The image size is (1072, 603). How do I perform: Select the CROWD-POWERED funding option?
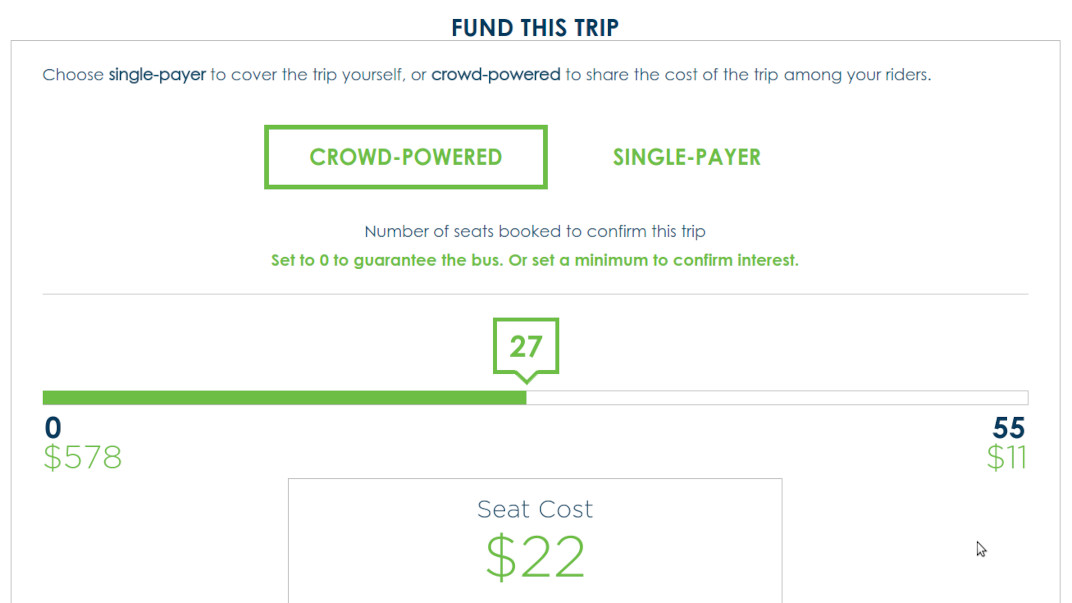pyautogui.click(x=405, y=157)
